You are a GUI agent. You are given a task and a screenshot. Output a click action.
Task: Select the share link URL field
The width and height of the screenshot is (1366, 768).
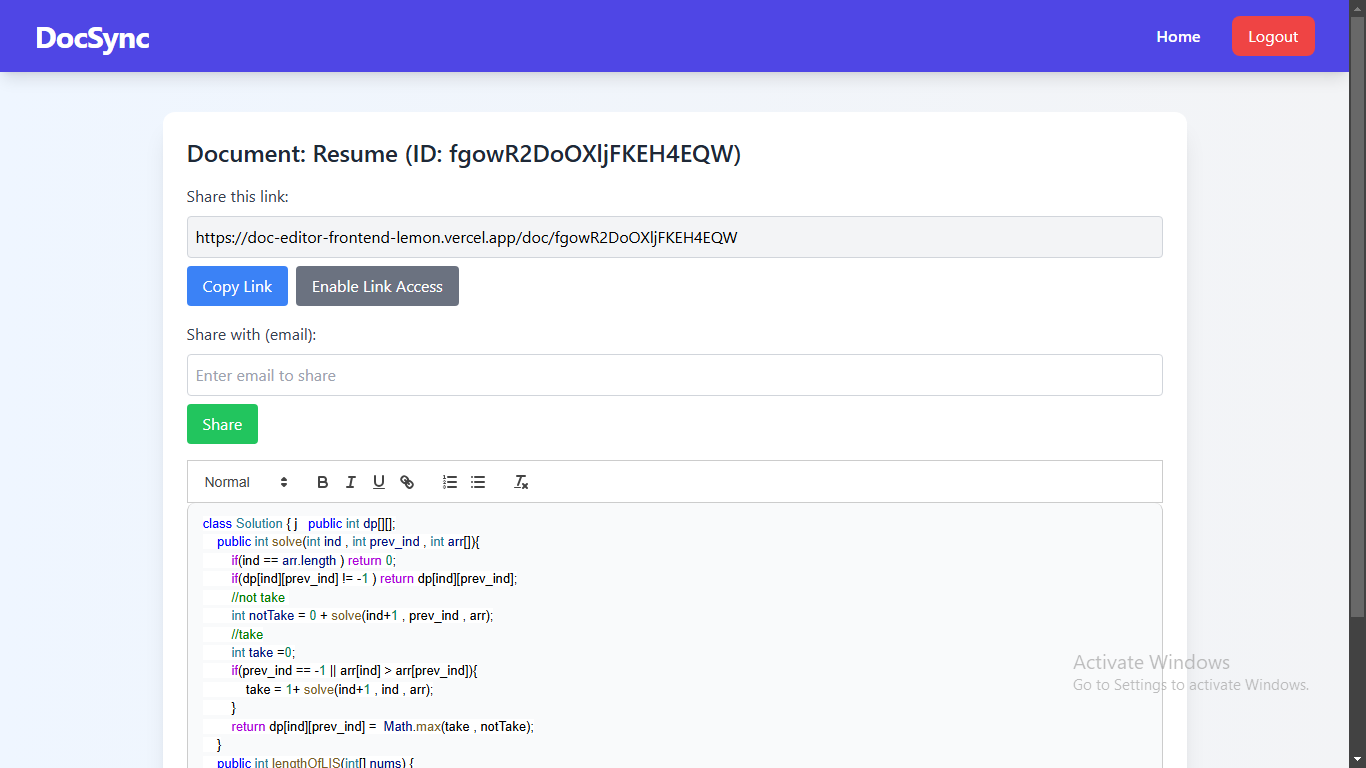click(x=674, y=237)
